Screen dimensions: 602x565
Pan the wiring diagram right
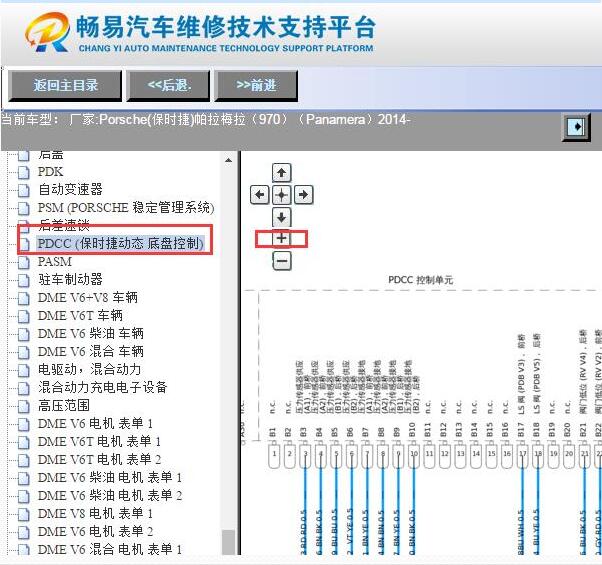[x=303, y=195]
